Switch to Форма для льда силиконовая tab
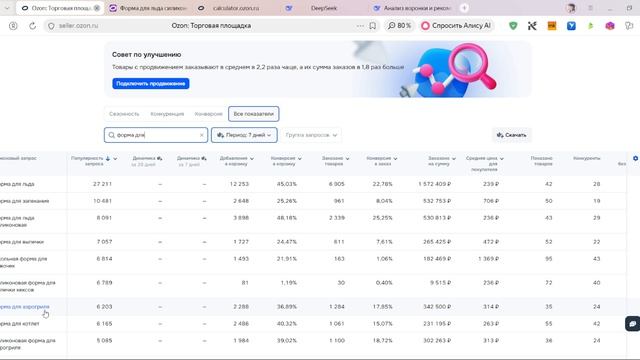Screen dimensions: 640x360 click(148, 8)
